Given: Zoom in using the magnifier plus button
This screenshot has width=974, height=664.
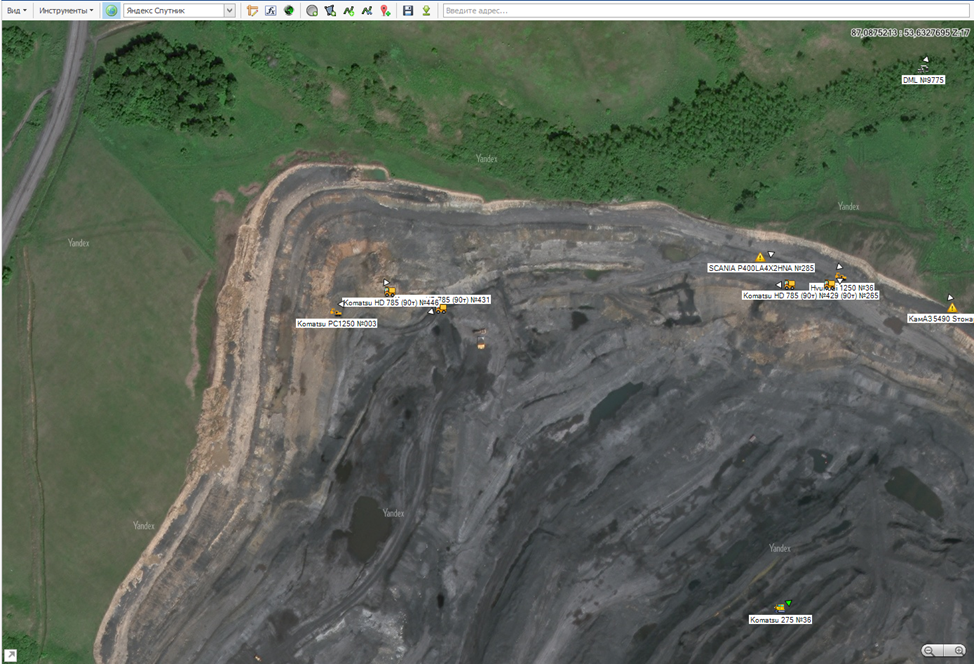Looking at the screenshot, I should pyautogui.click(x=958, y=651).
